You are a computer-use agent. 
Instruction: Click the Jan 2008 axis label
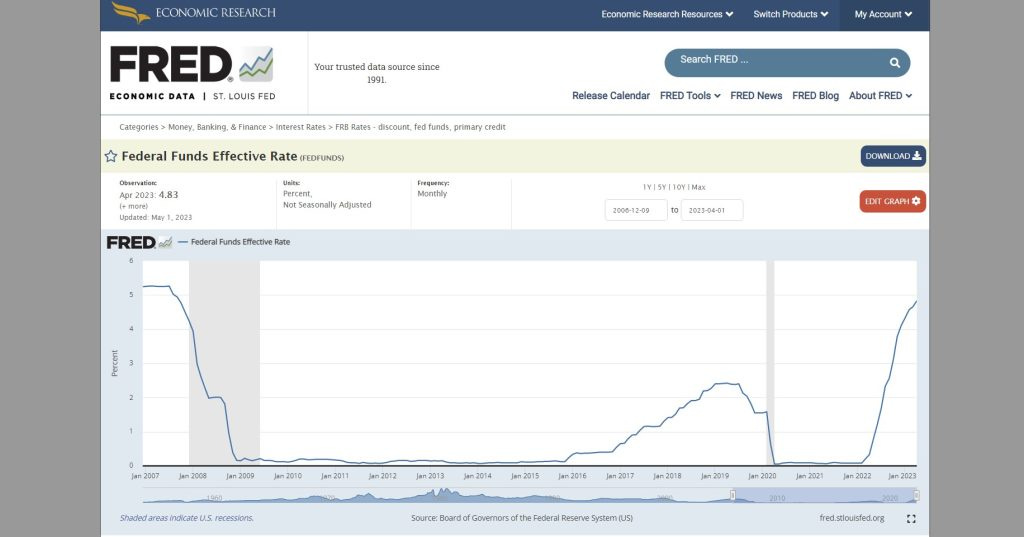click(x=193, y=476)
